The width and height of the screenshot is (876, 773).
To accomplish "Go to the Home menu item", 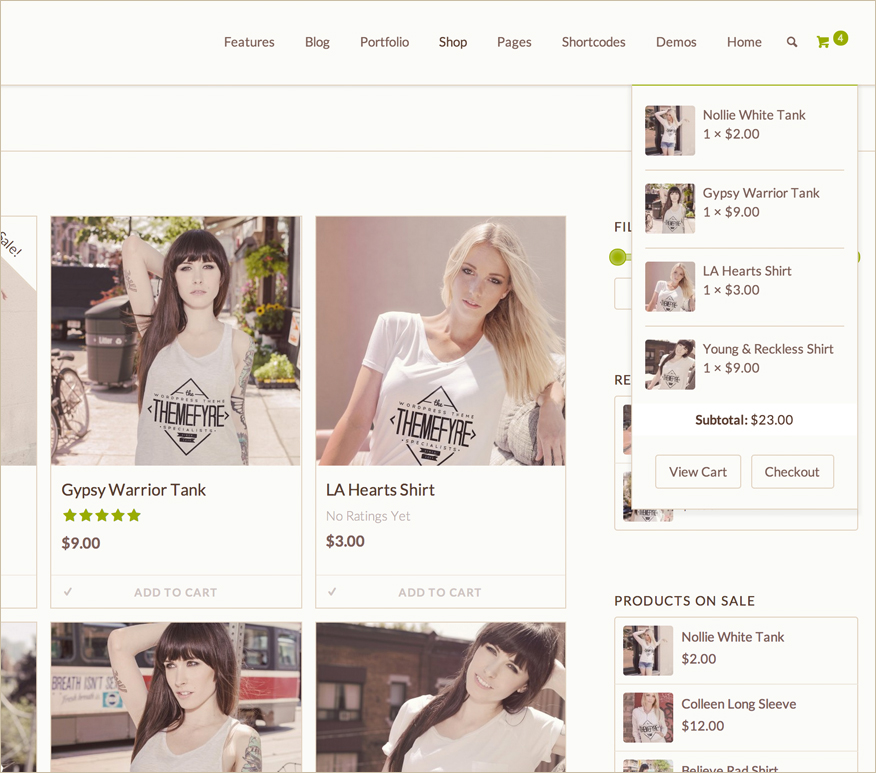I will tap(744, 42).
